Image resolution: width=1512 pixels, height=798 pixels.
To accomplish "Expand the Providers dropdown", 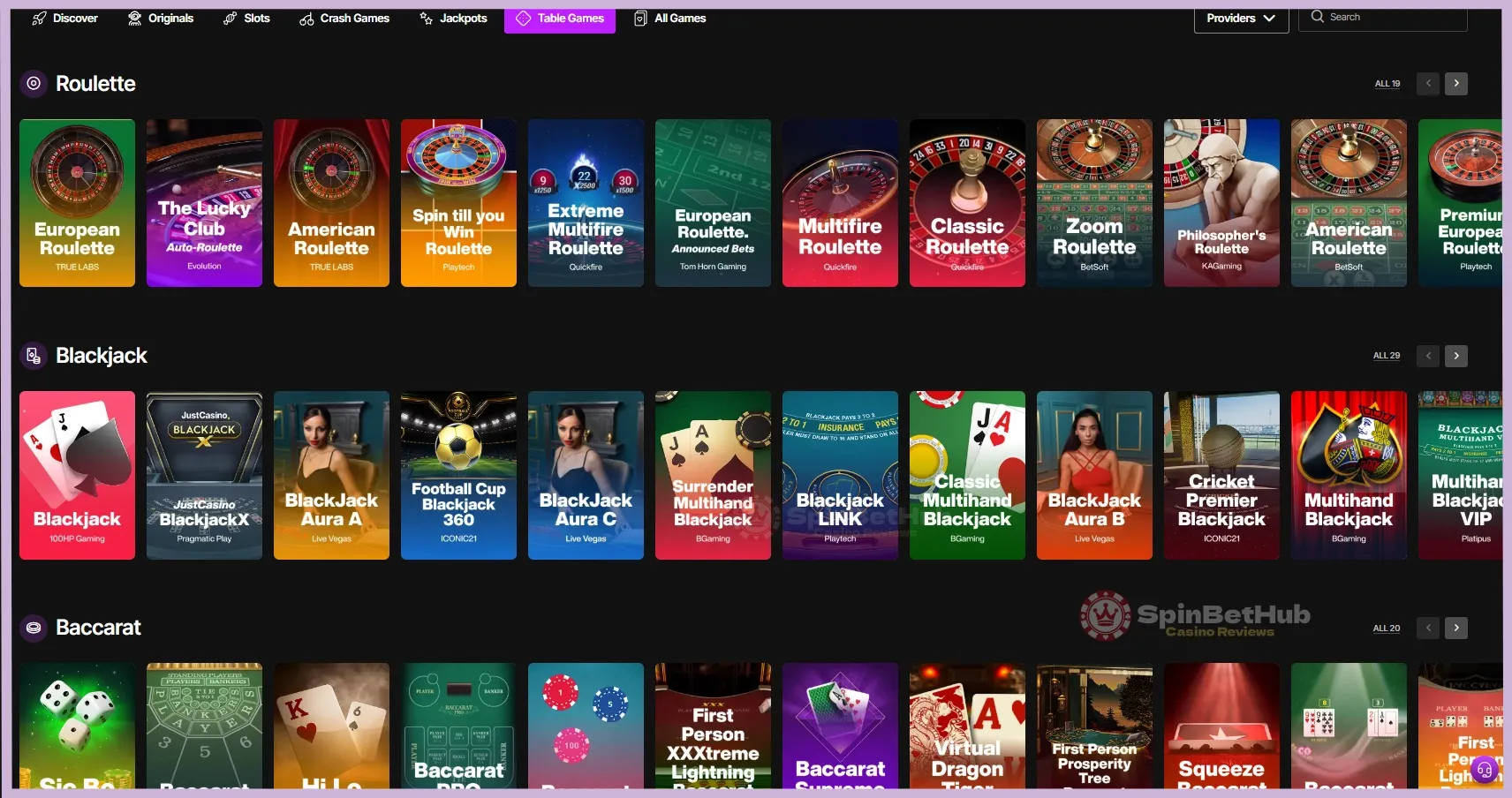I will [1241, 19].
